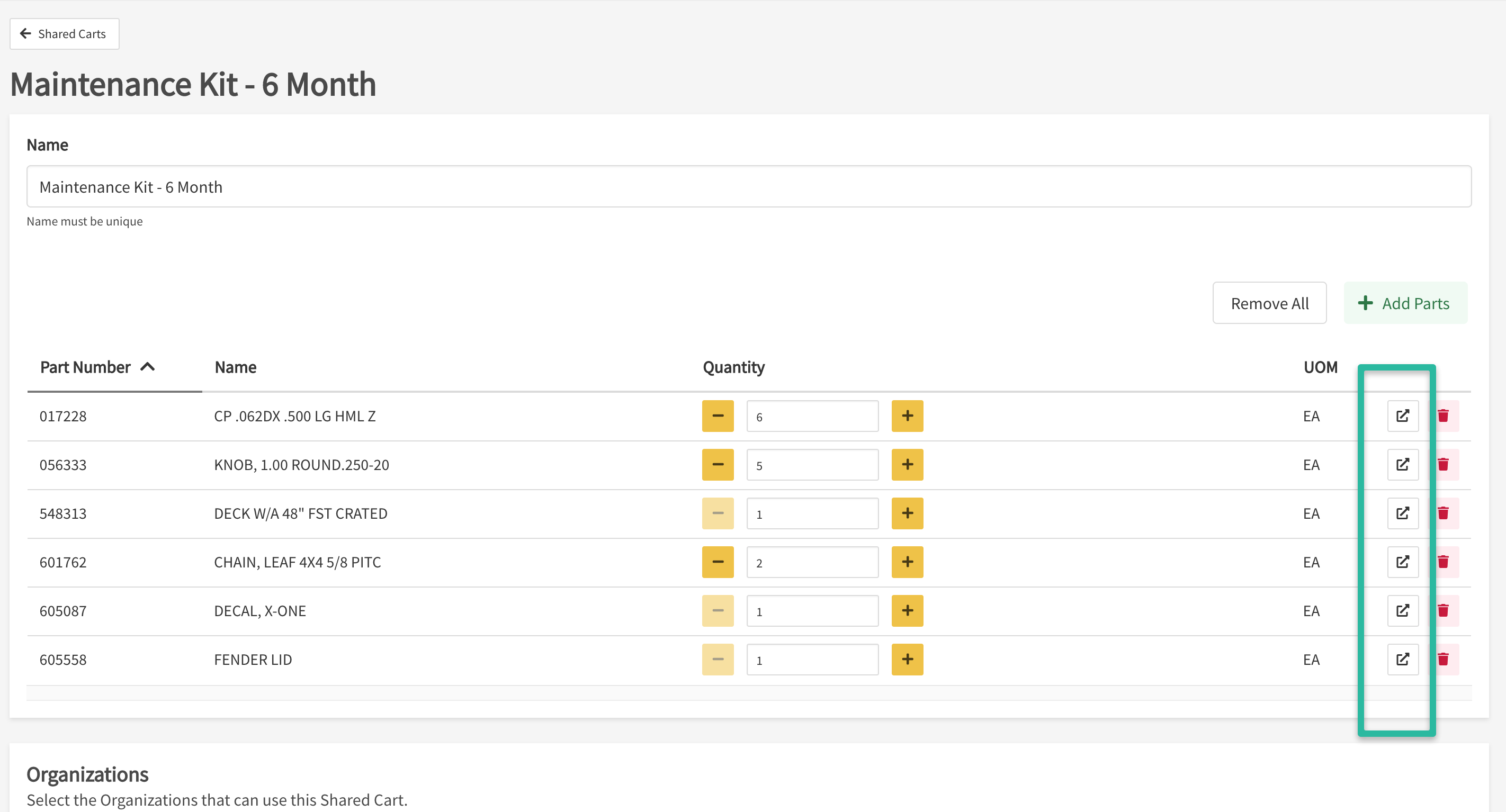
Task: Click quantity field for part 601762
Action: (x=812, y=562)
